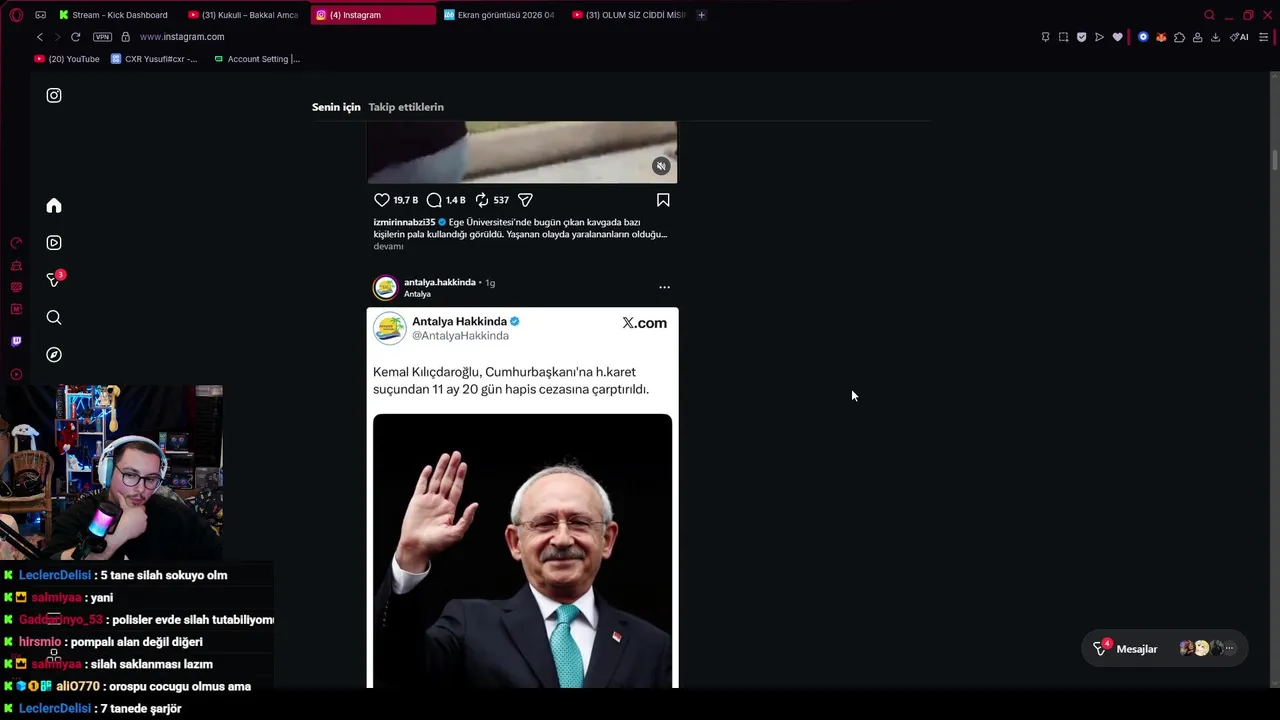
Task: Open the antalya.hakkinda profile link
Action: coord(440,282)
